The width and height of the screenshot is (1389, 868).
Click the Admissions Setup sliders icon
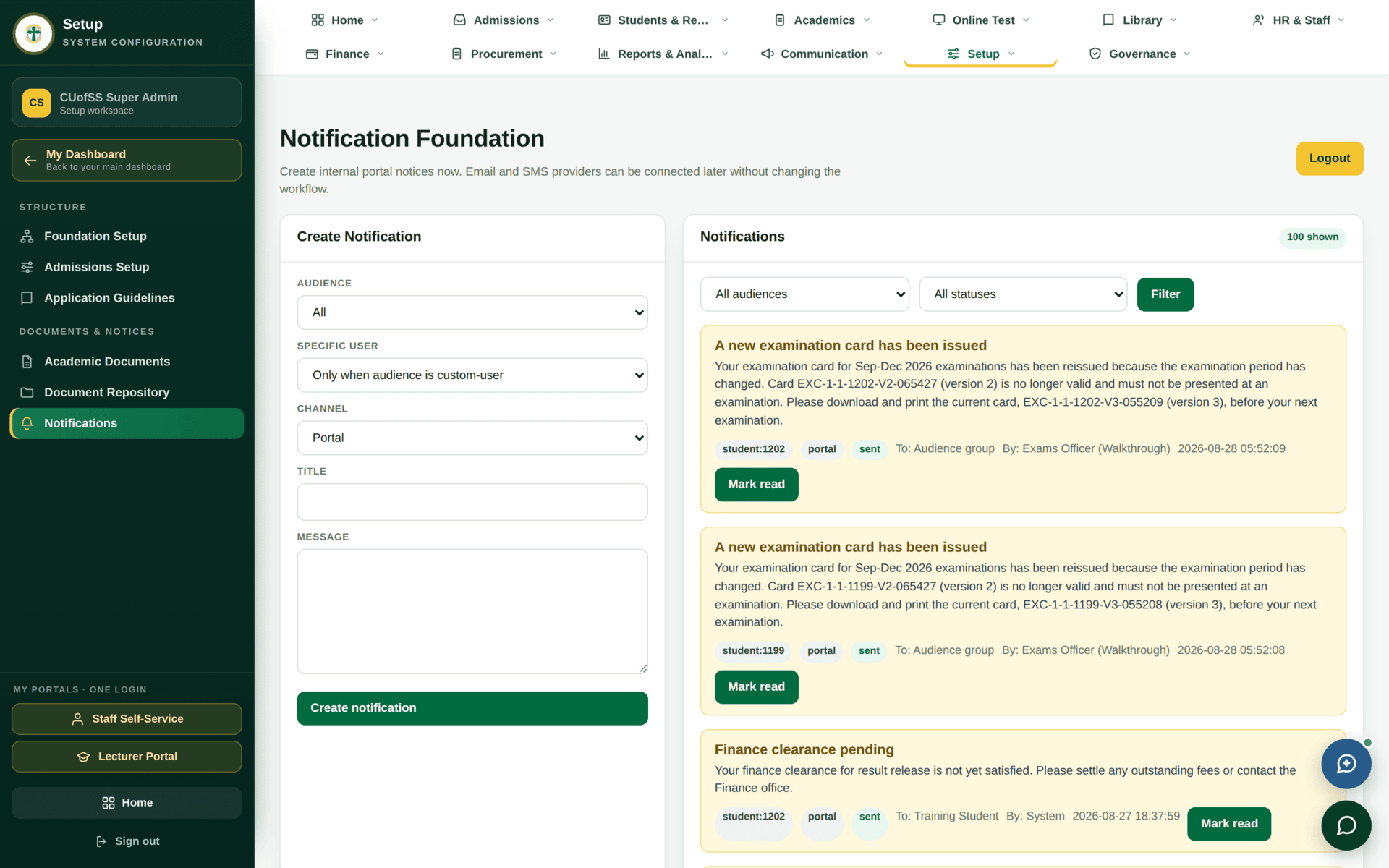point(27,267)
